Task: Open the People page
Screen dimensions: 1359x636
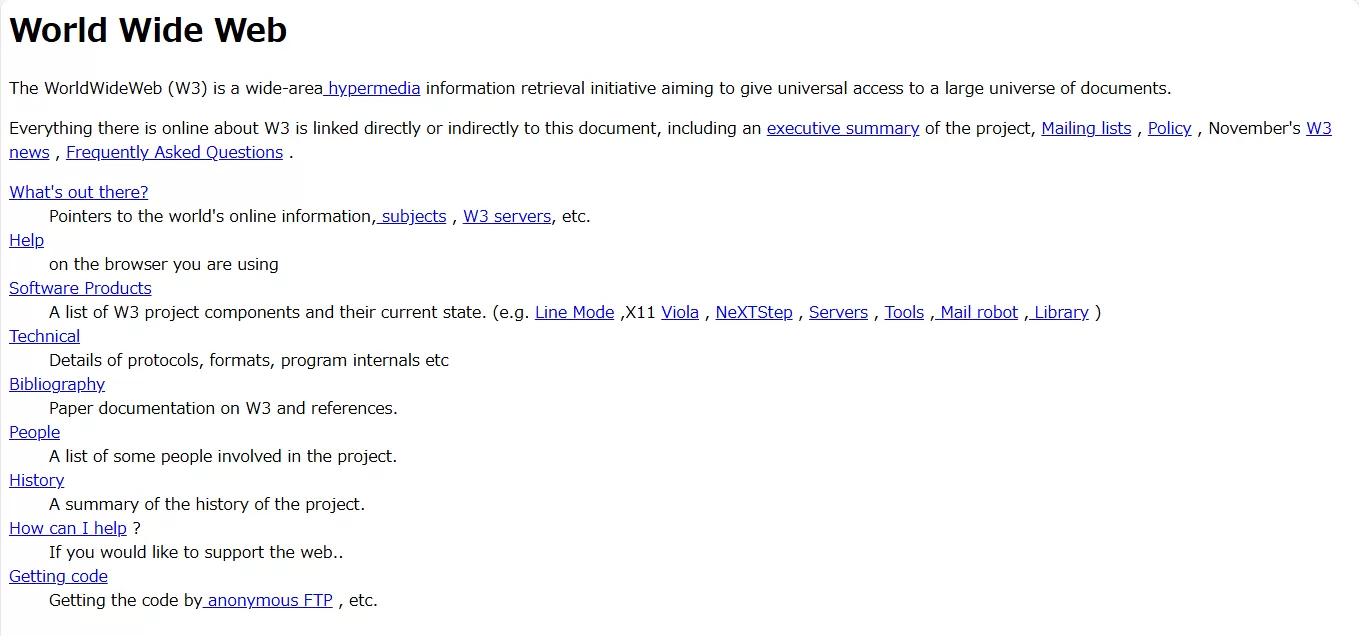Action: click(x=34, y=432)
